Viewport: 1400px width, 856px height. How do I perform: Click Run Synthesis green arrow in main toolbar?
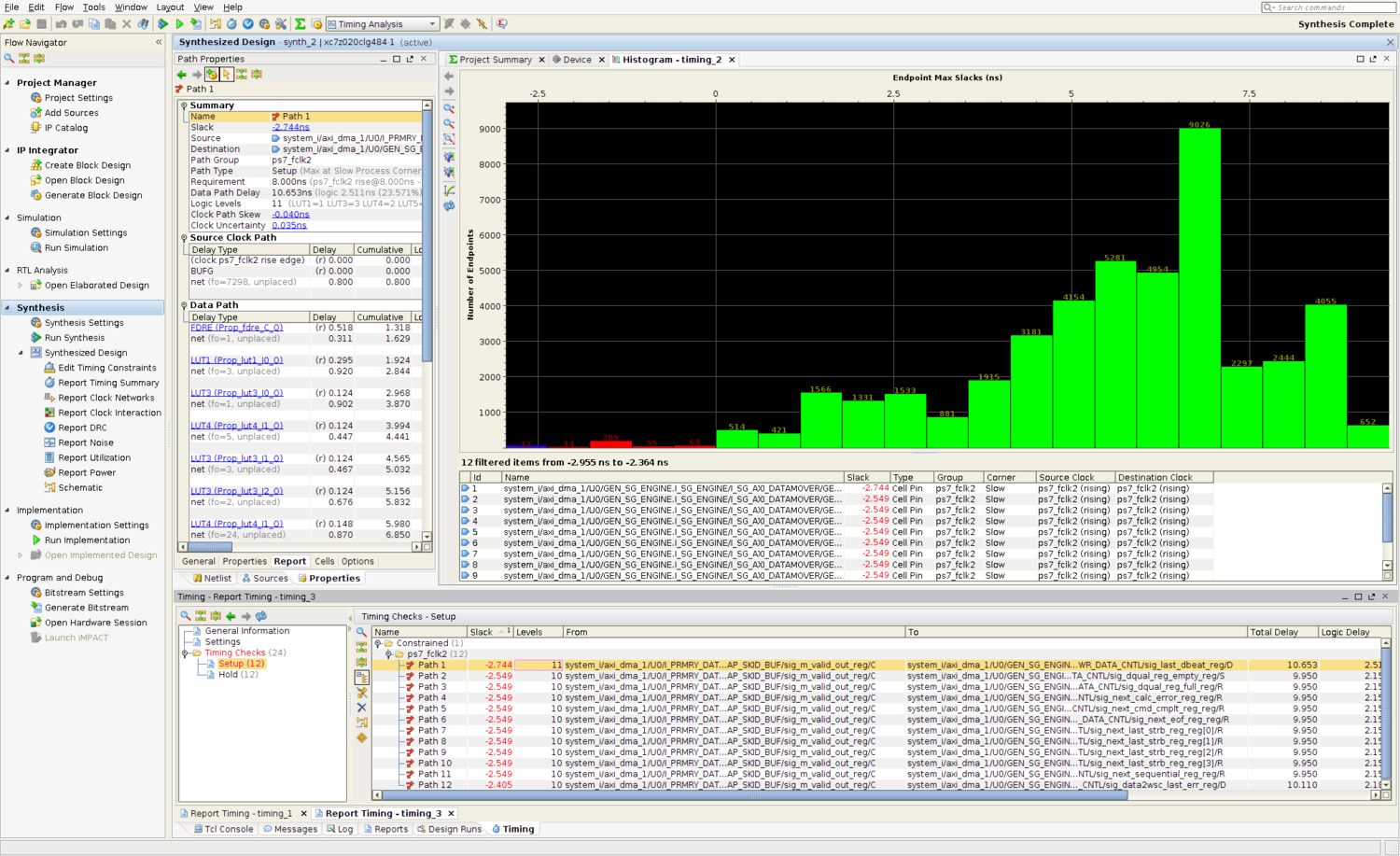pos(163,24)
